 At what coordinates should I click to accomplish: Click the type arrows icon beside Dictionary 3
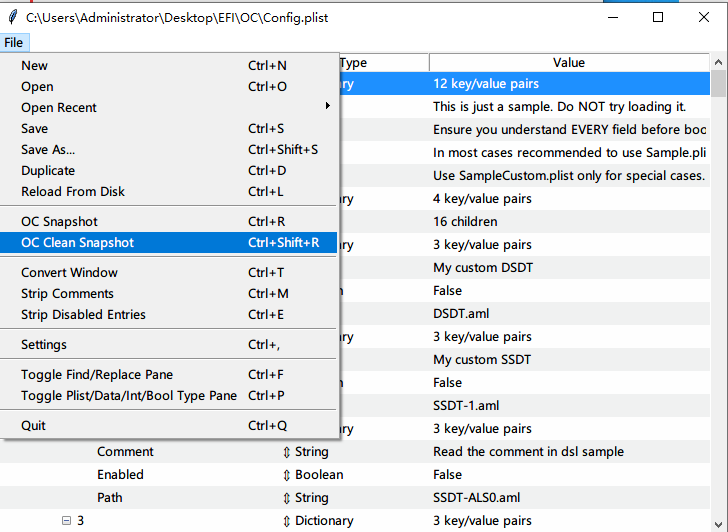[x=287, y=521]
